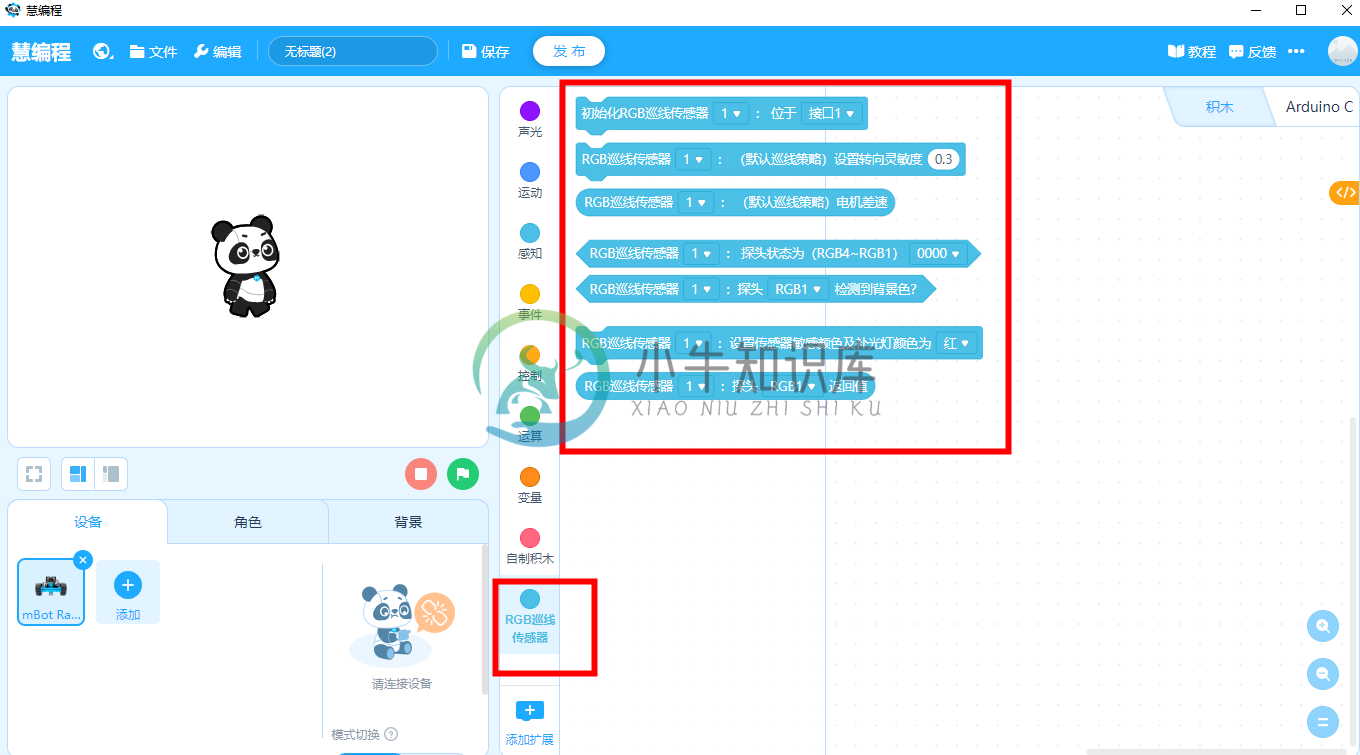Reset workspace zoom with equals button

point(1323,722)
